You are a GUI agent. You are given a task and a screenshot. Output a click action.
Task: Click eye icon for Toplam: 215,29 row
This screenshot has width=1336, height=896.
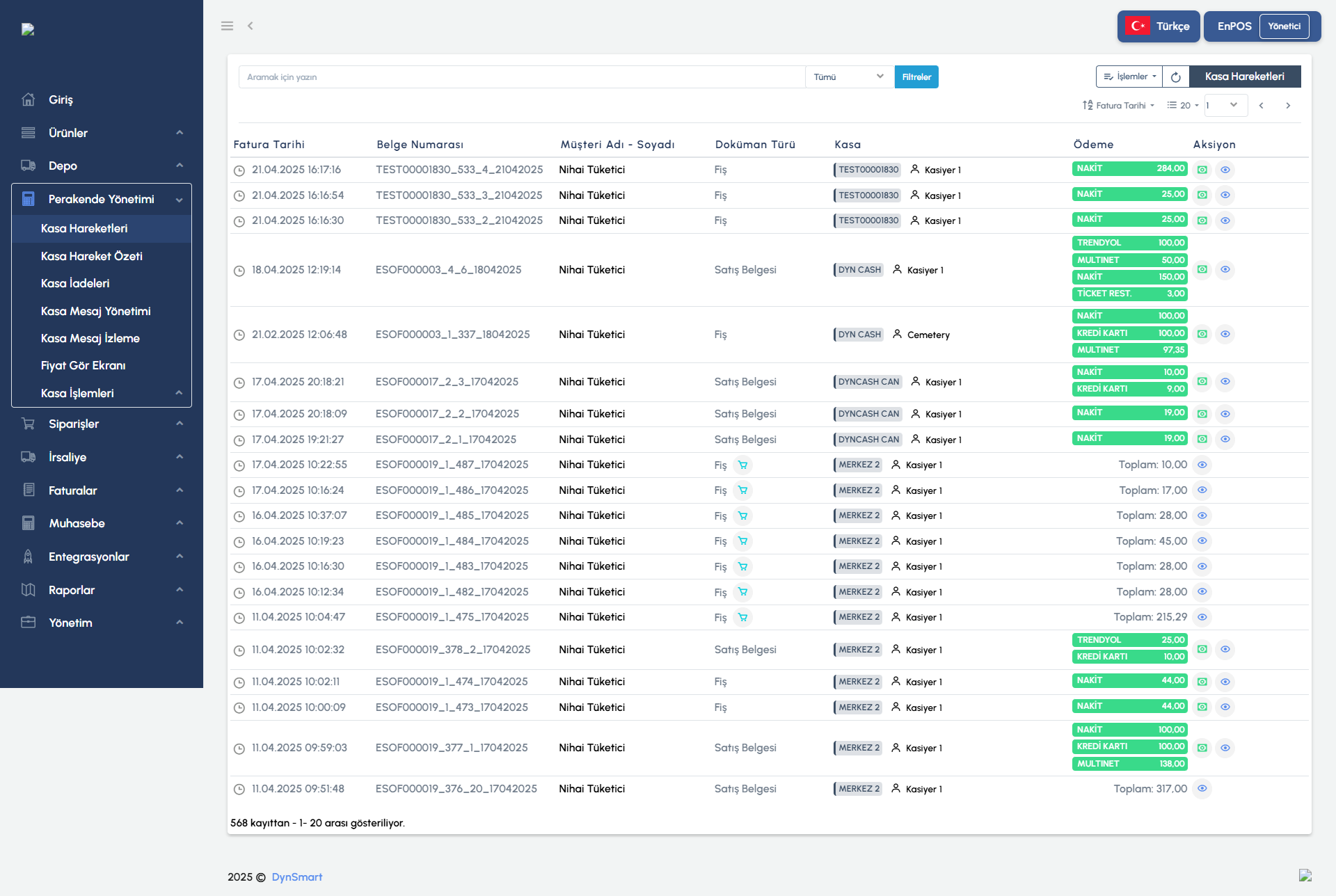click(1202, 617)
